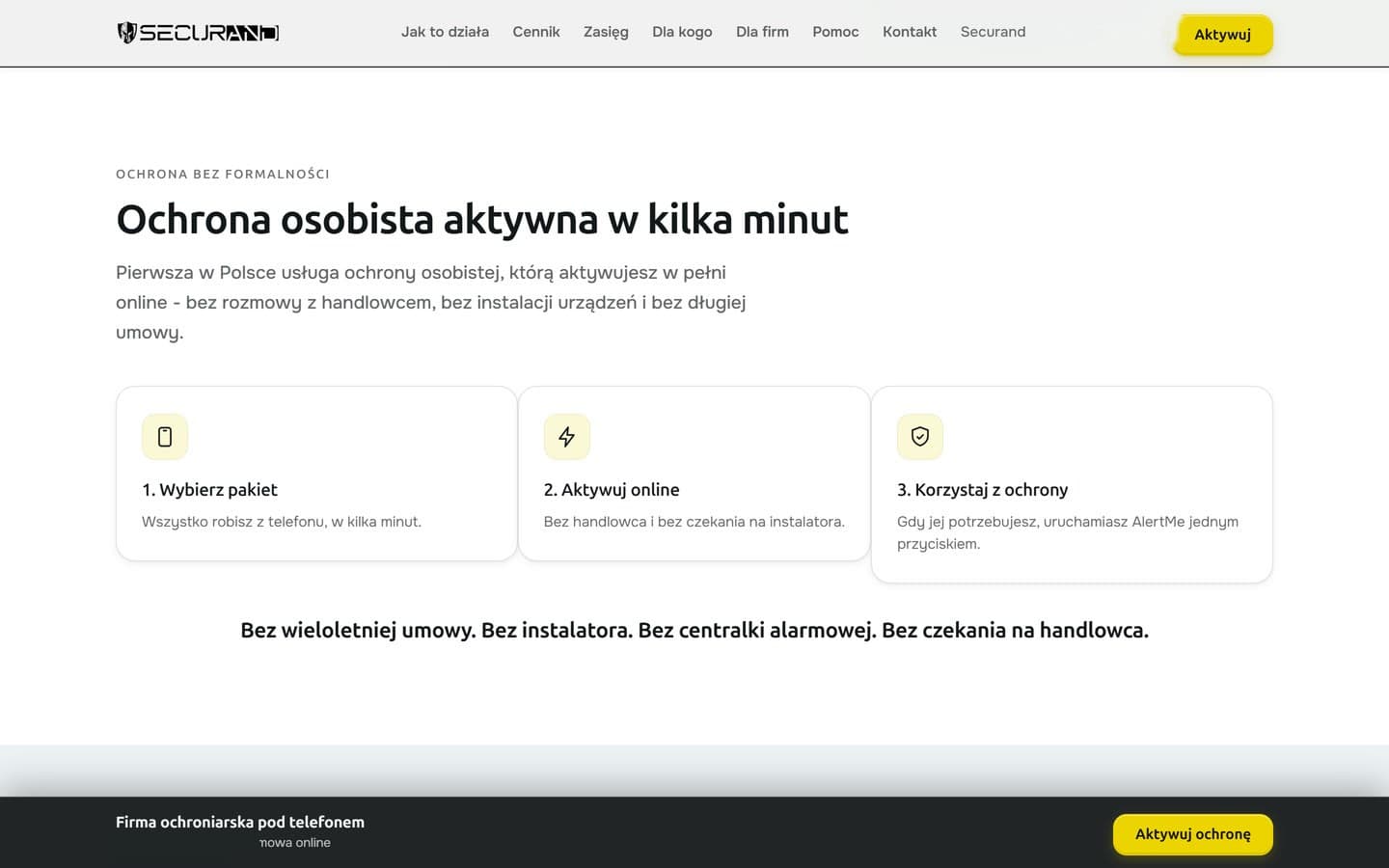Viewport: 1389px width, 868px height.
Task: Click the Aktywuj ochronę button in the bottom bar
Action: (x=1193, y=834)
